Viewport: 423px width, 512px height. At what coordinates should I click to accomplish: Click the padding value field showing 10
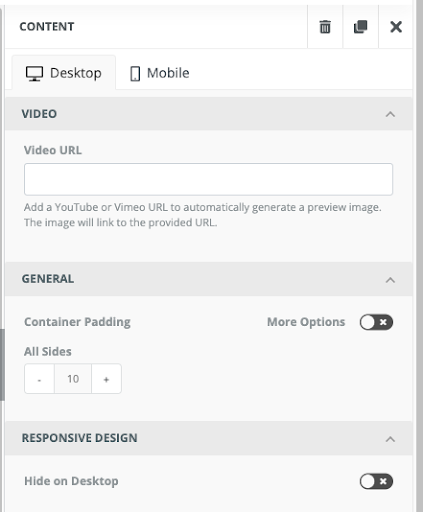(73, 379)
